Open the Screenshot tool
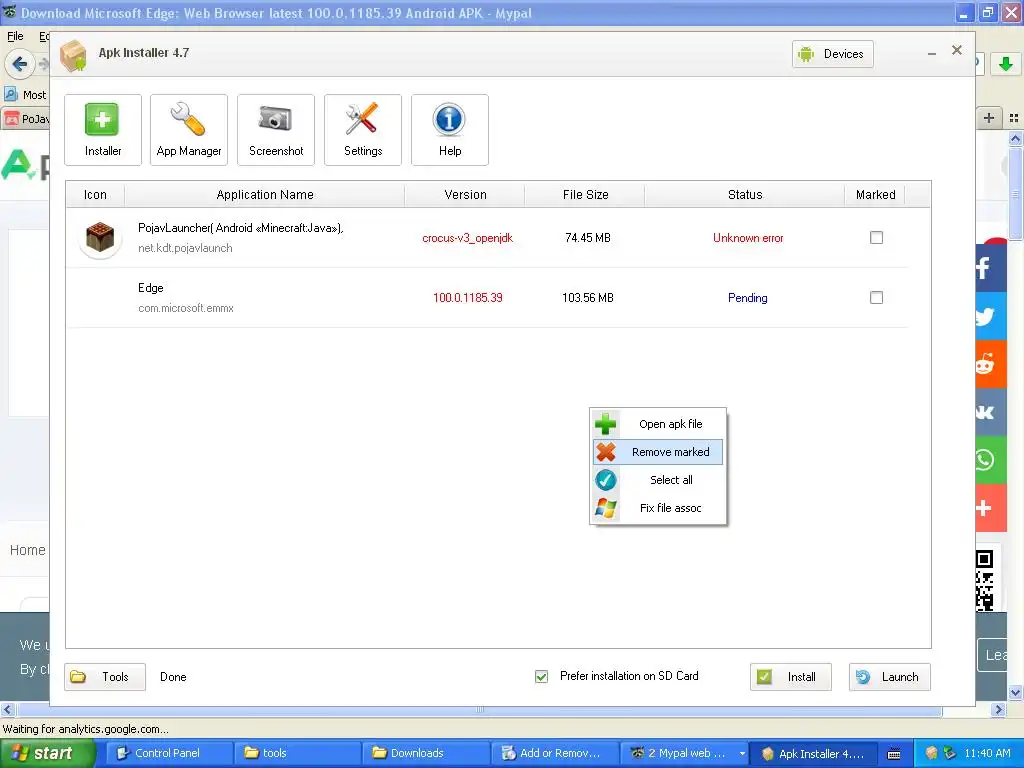The width and height of the screenshot is (1024, 768). [x=276, y=130]
